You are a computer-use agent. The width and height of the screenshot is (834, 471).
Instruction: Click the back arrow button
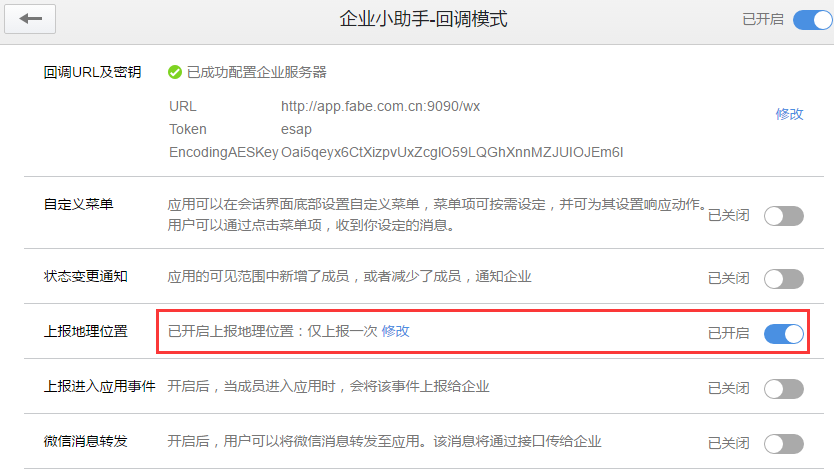30,19
